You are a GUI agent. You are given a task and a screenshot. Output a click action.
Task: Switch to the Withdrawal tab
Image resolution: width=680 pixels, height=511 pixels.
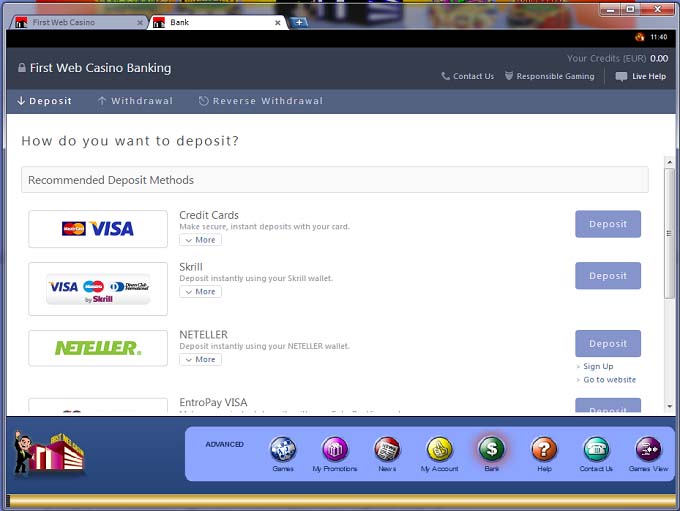coord(135,101)
